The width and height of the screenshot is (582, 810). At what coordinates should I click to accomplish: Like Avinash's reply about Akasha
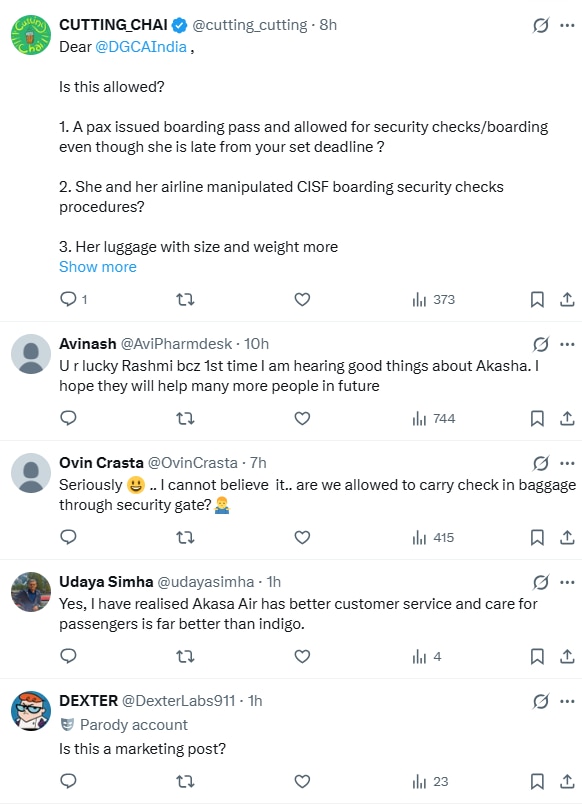(302, 418)
